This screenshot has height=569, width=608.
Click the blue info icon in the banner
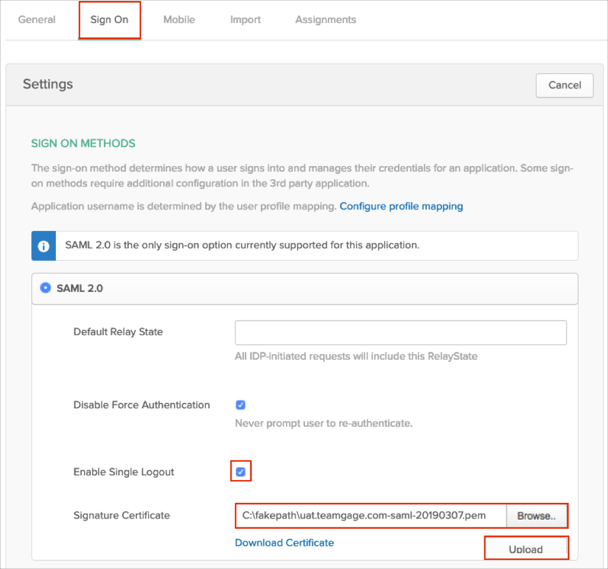tap(44, 246)
